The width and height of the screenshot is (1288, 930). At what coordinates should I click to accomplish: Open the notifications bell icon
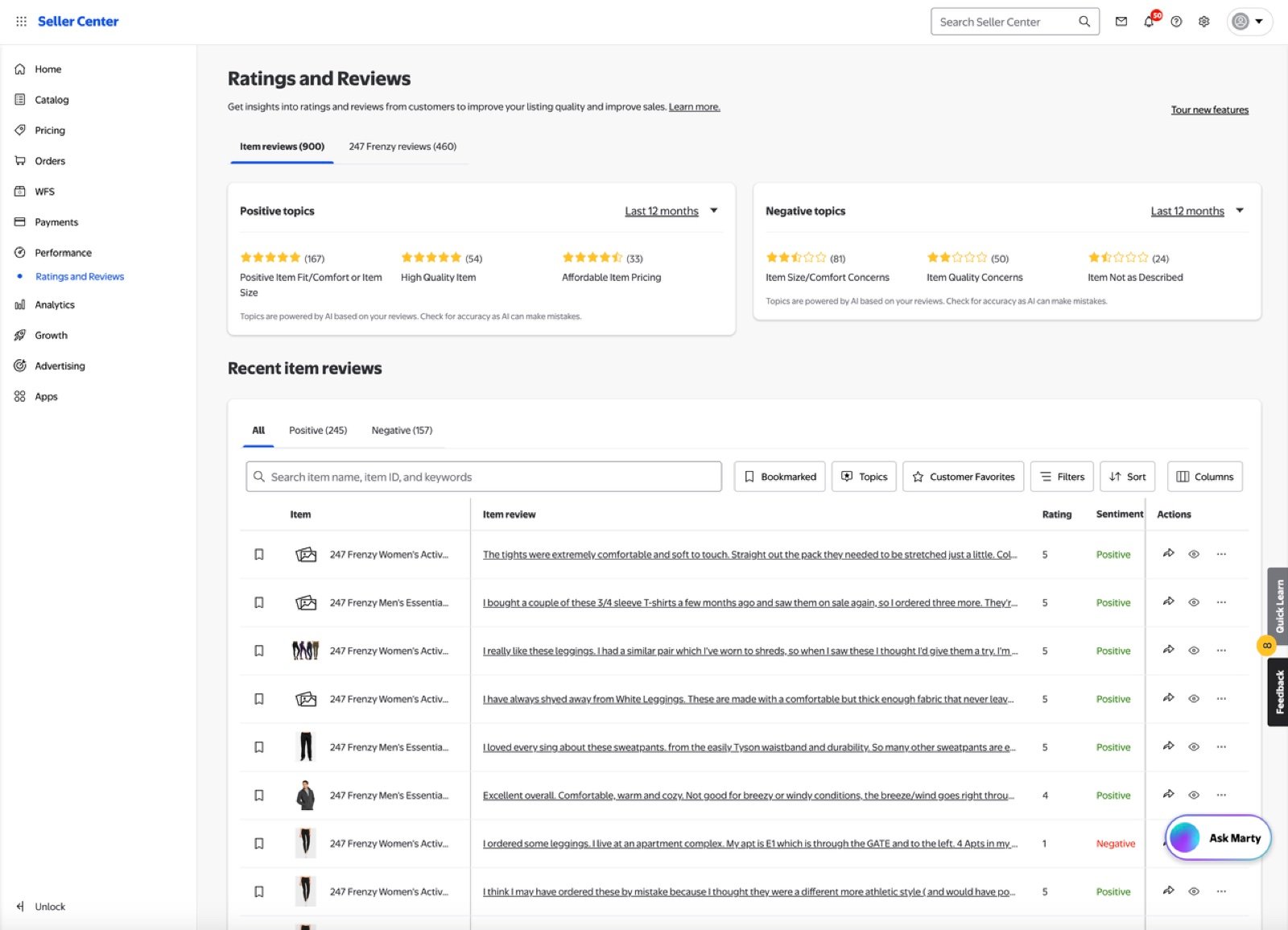pyautogui.click(x=1149, y=22)
